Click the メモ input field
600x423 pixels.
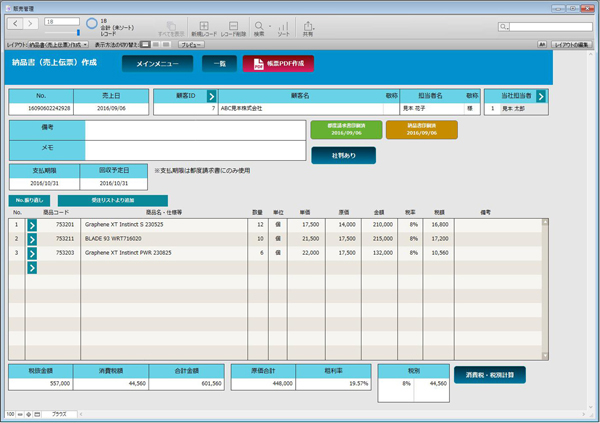(x=195, y=150)
